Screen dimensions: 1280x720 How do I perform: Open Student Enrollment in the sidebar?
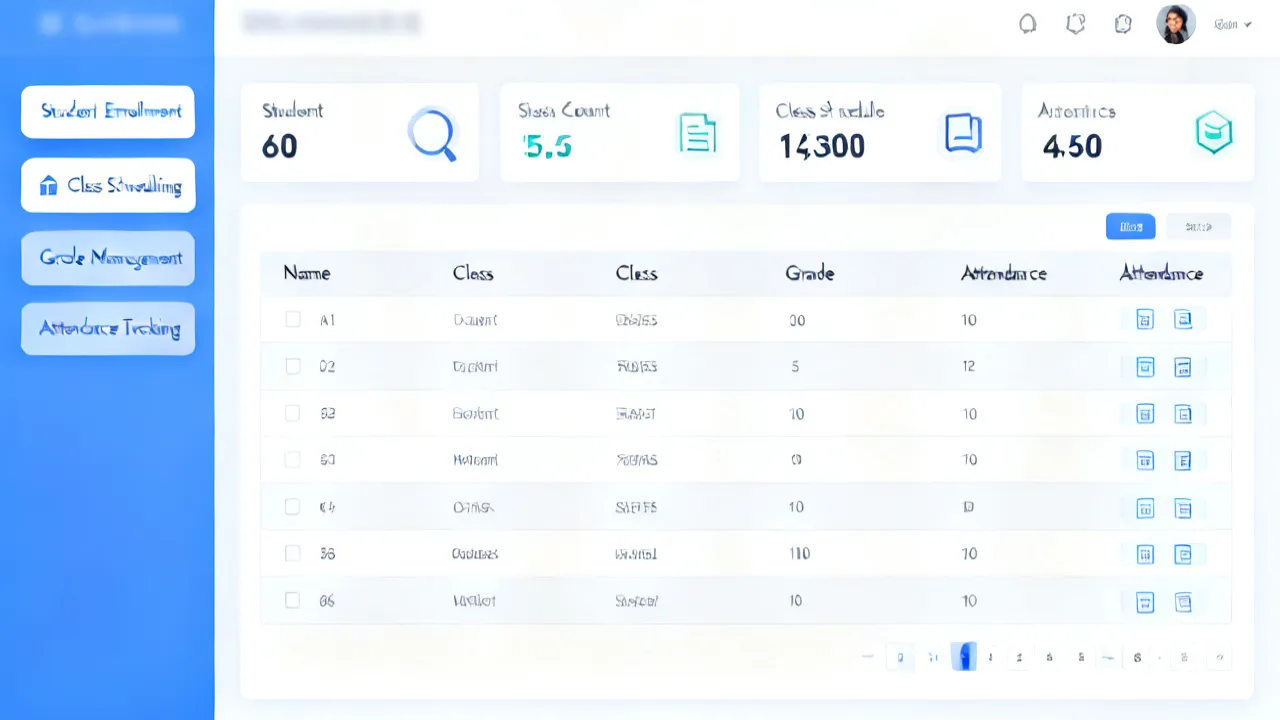[x=108, y=111]
